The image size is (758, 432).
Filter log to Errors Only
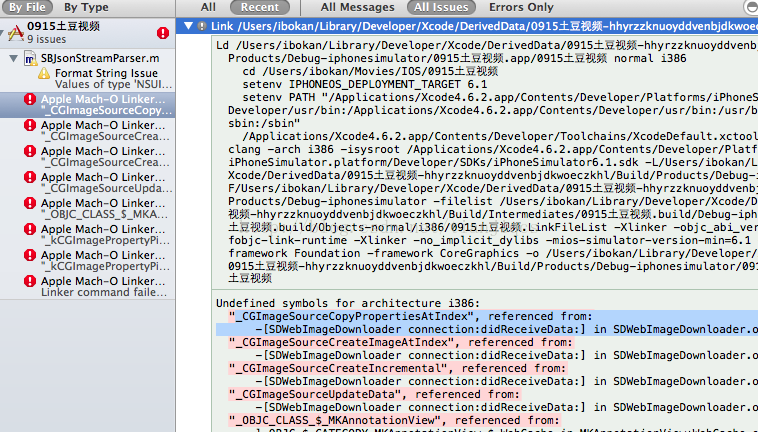click(521, 7)
